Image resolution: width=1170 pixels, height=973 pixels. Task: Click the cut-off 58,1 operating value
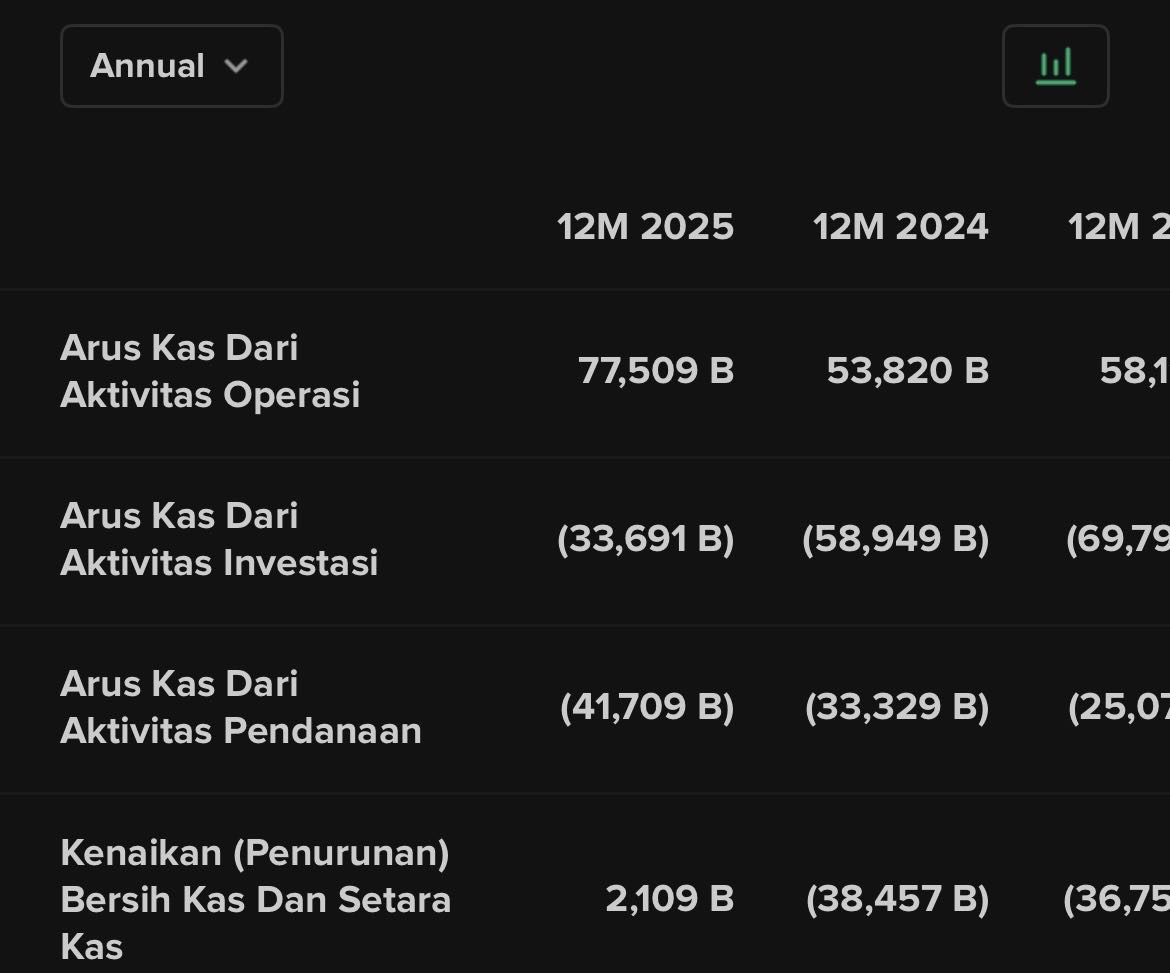[1133, 371]
